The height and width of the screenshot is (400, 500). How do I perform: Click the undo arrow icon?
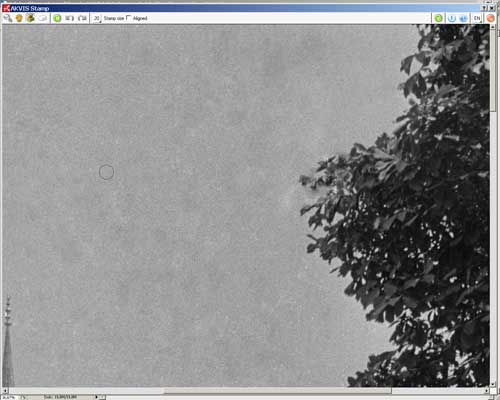pos(69,18)
